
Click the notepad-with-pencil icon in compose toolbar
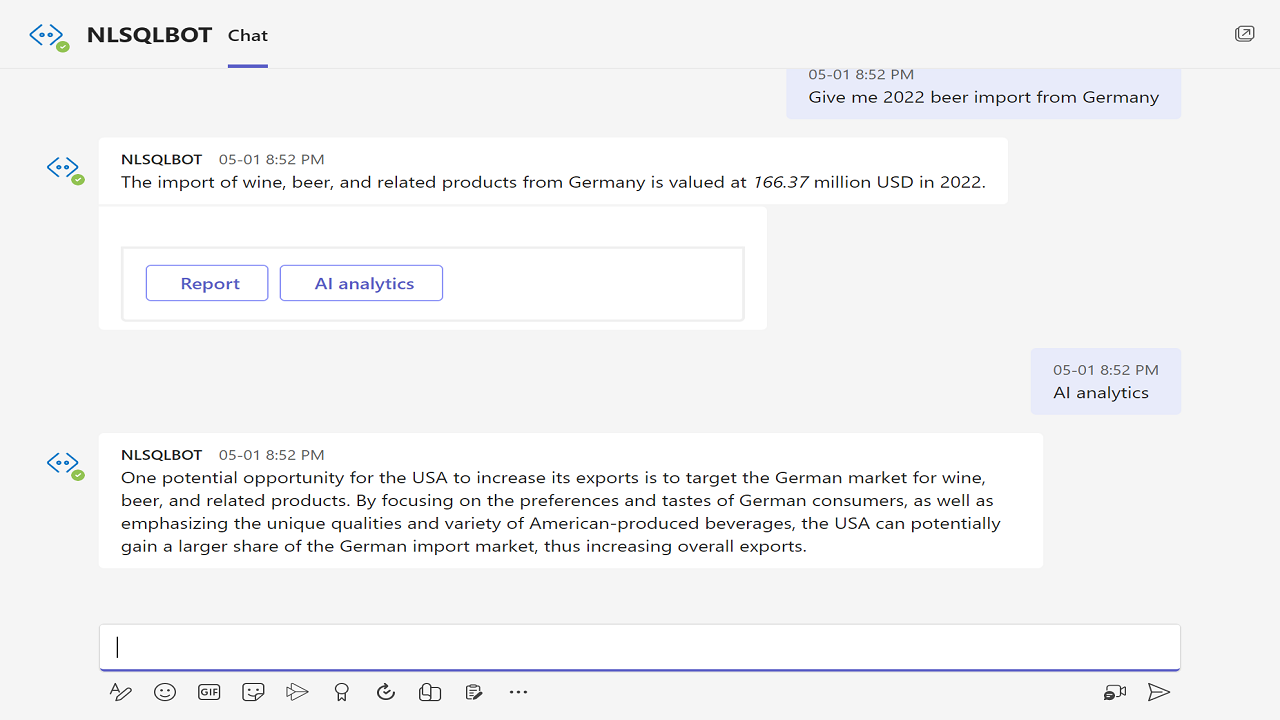pos(474,692)
